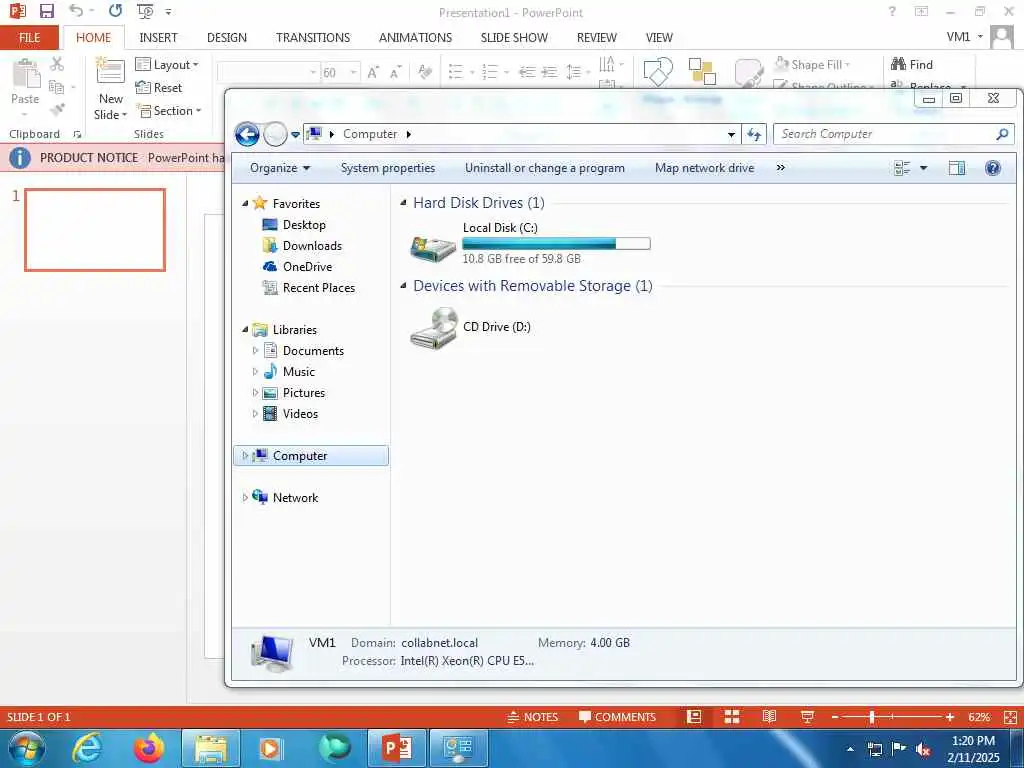
Task: Expand the Documents library node
Action: [255, 351]
